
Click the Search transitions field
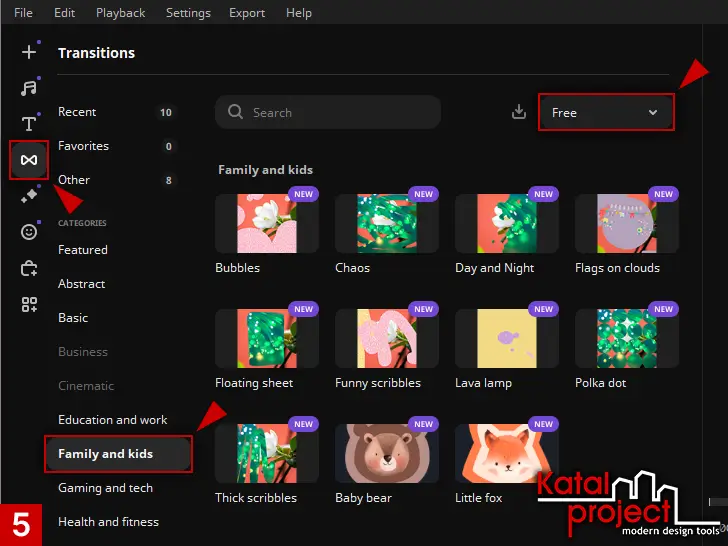coord(328,112)
